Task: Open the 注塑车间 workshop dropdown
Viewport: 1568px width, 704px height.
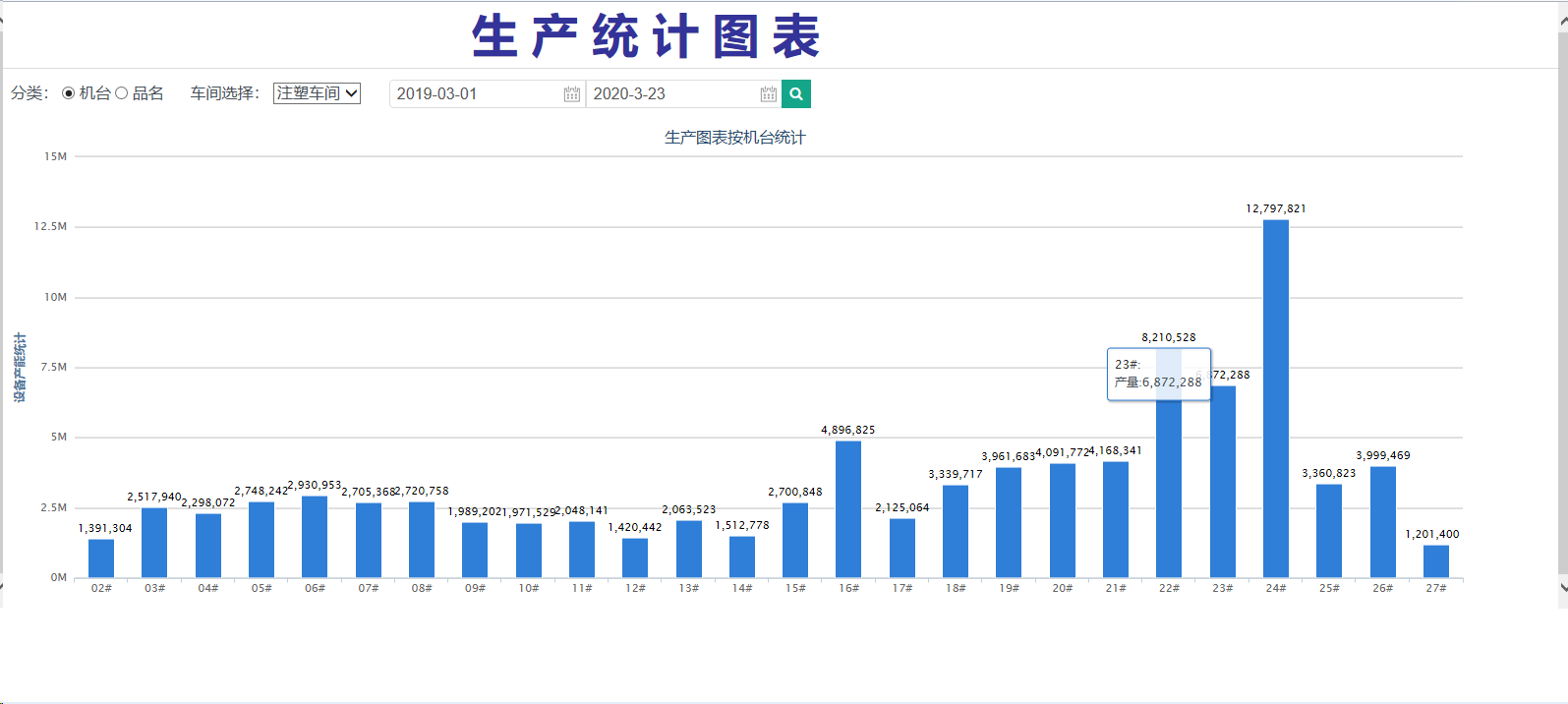Action: pos(317,93)
